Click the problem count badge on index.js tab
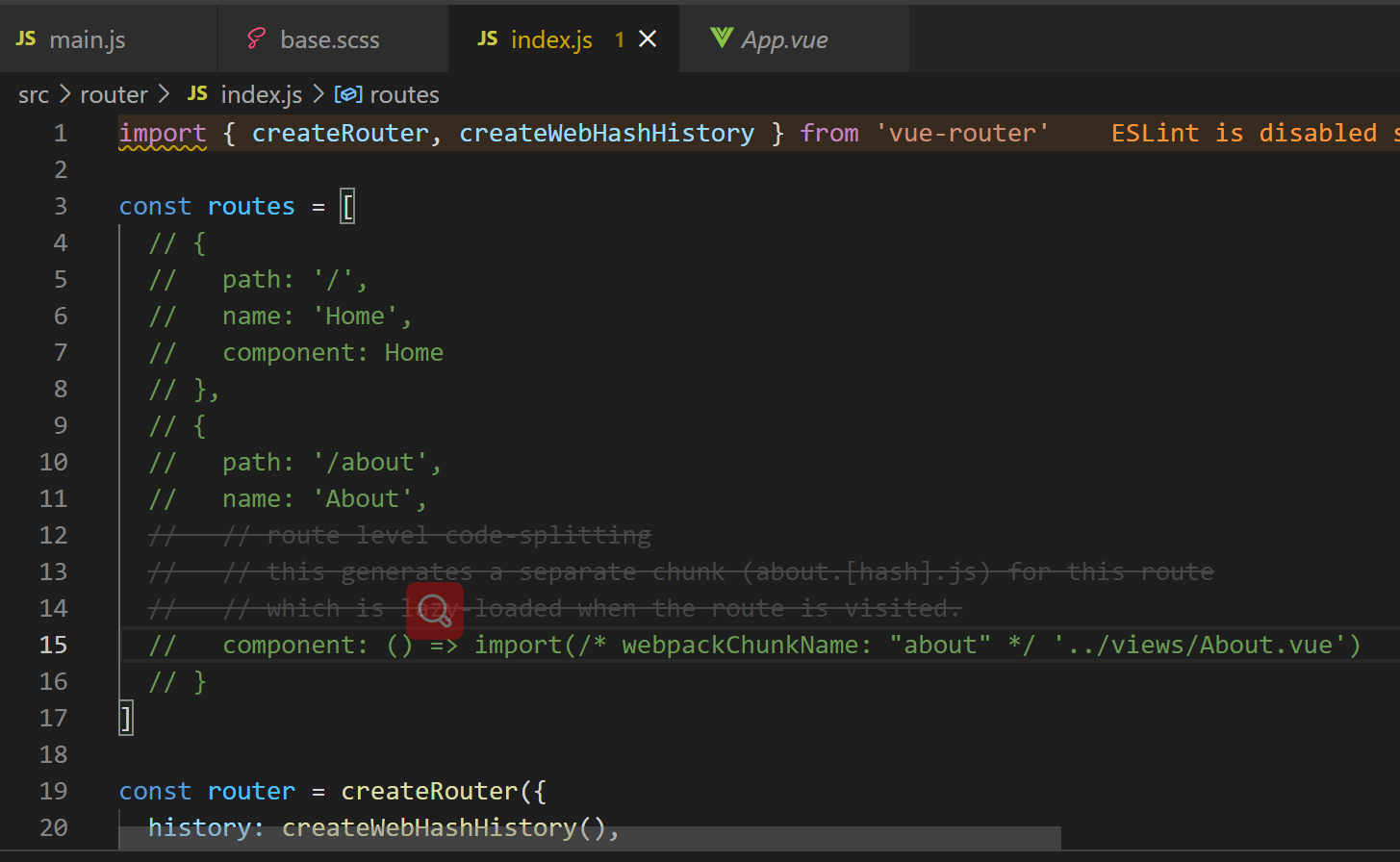The height and width of the screenshot is (862, 1400). [620, 39]
